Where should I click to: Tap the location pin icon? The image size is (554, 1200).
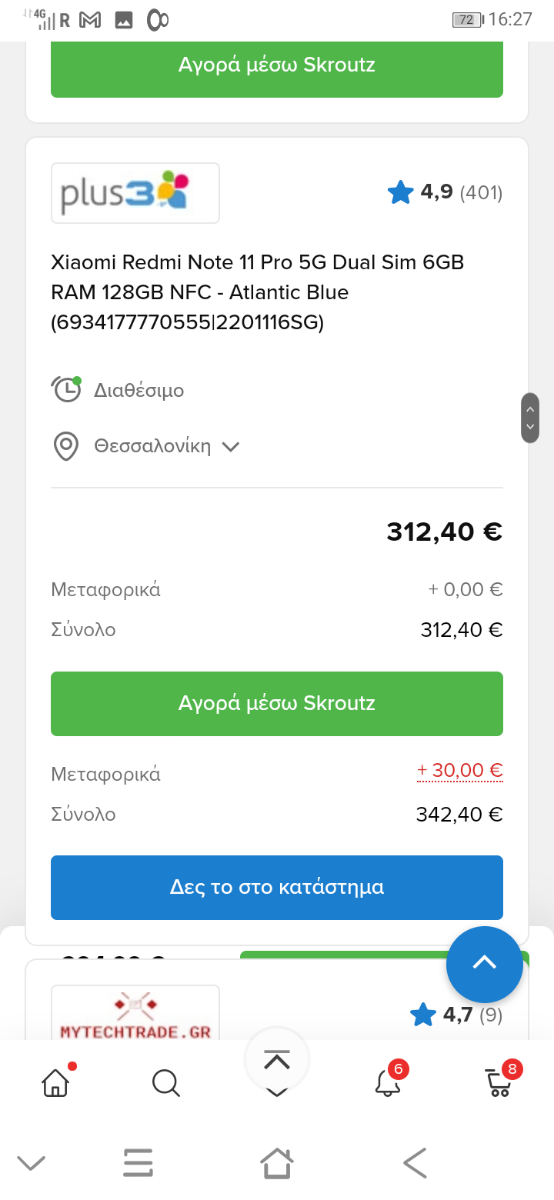tap(66, 446)
